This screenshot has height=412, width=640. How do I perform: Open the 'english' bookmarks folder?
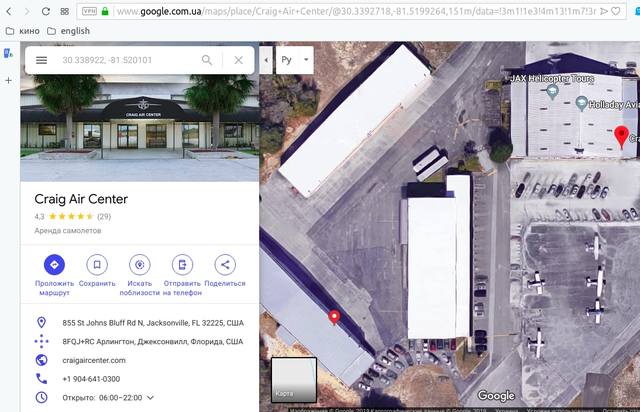[69, 31]
